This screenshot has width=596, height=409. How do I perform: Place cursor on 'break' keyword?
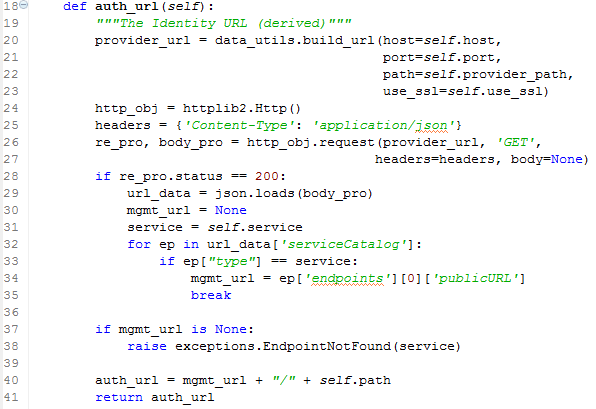pos(211,295)
